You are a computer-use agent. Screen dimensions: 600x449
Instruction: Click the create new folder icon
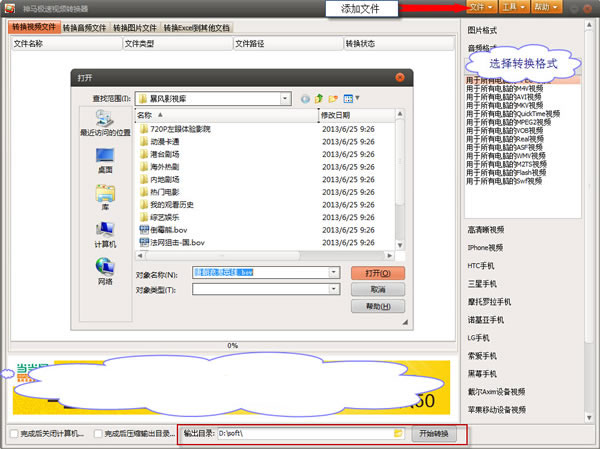(x=333, y=99)
